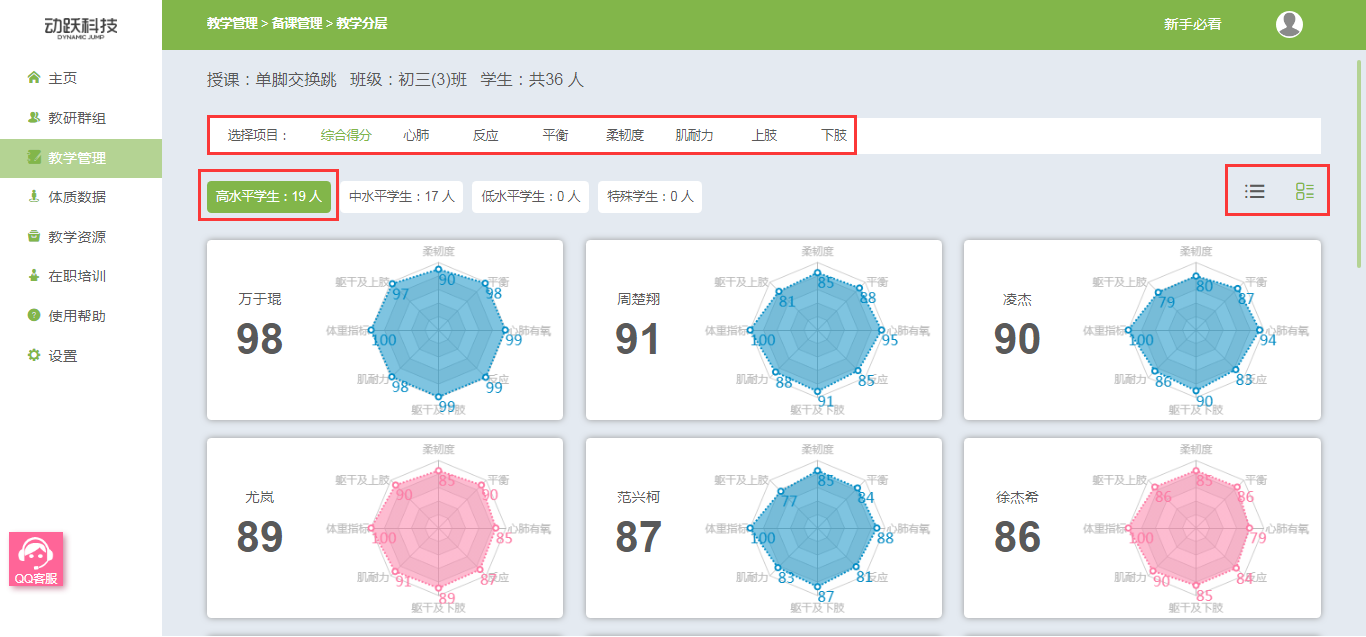Select the 下肢 project filter

(834, 135)
